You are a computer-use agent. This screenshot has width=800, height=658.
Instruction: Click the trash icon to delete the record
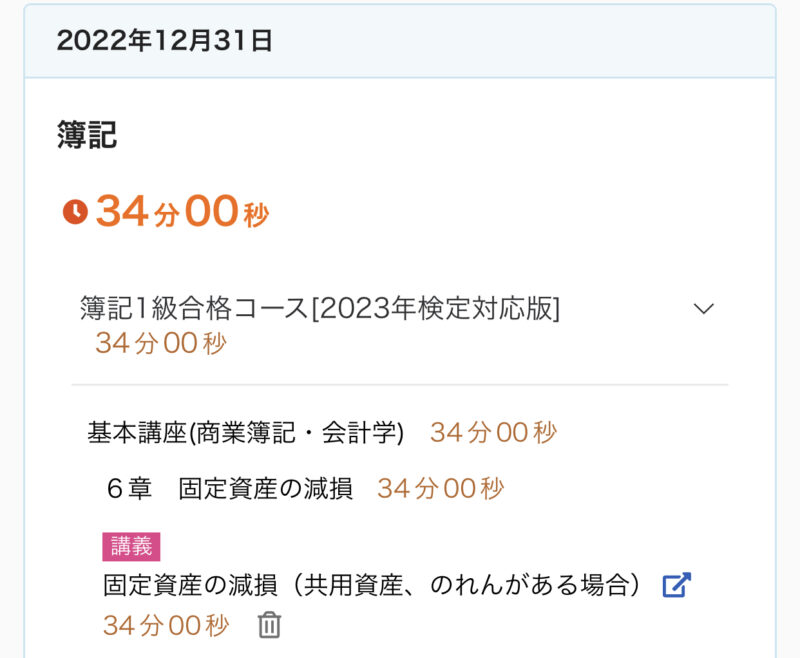(x=270, y=626)
